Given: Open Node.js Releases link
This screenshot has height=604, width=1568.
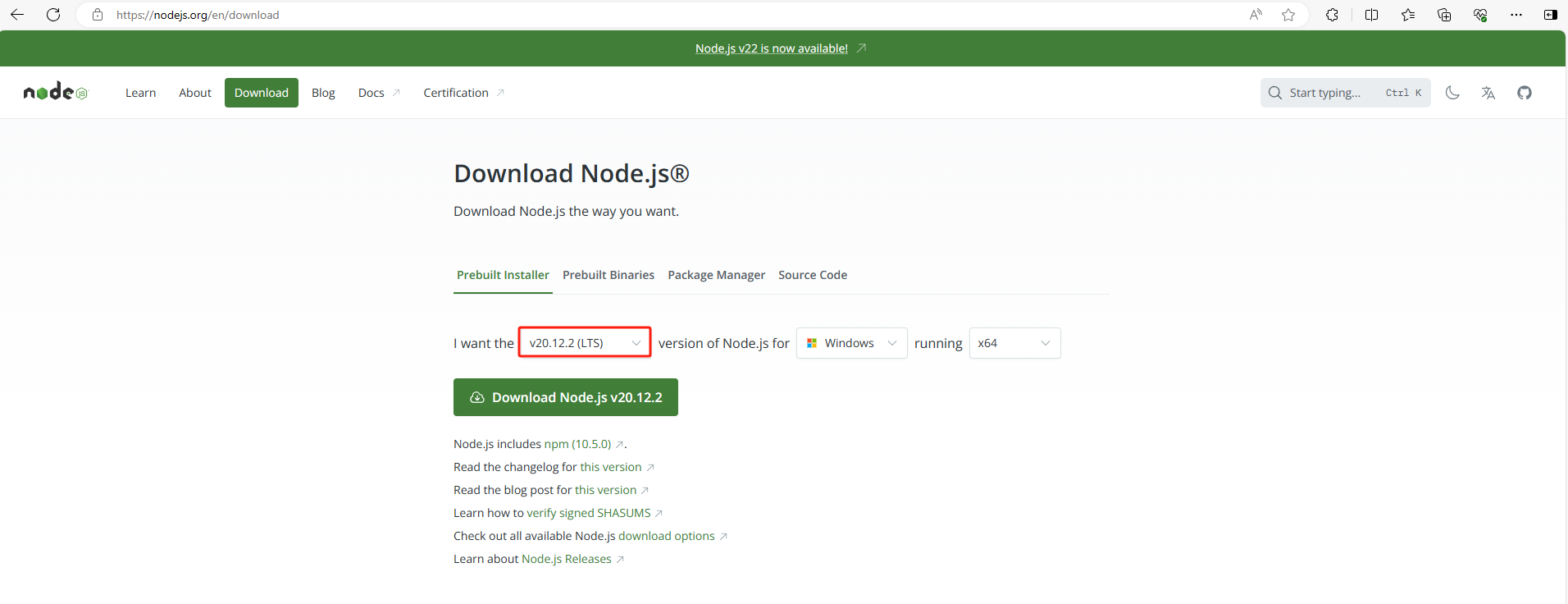Looking at the screenshot, I should (567, 559).
